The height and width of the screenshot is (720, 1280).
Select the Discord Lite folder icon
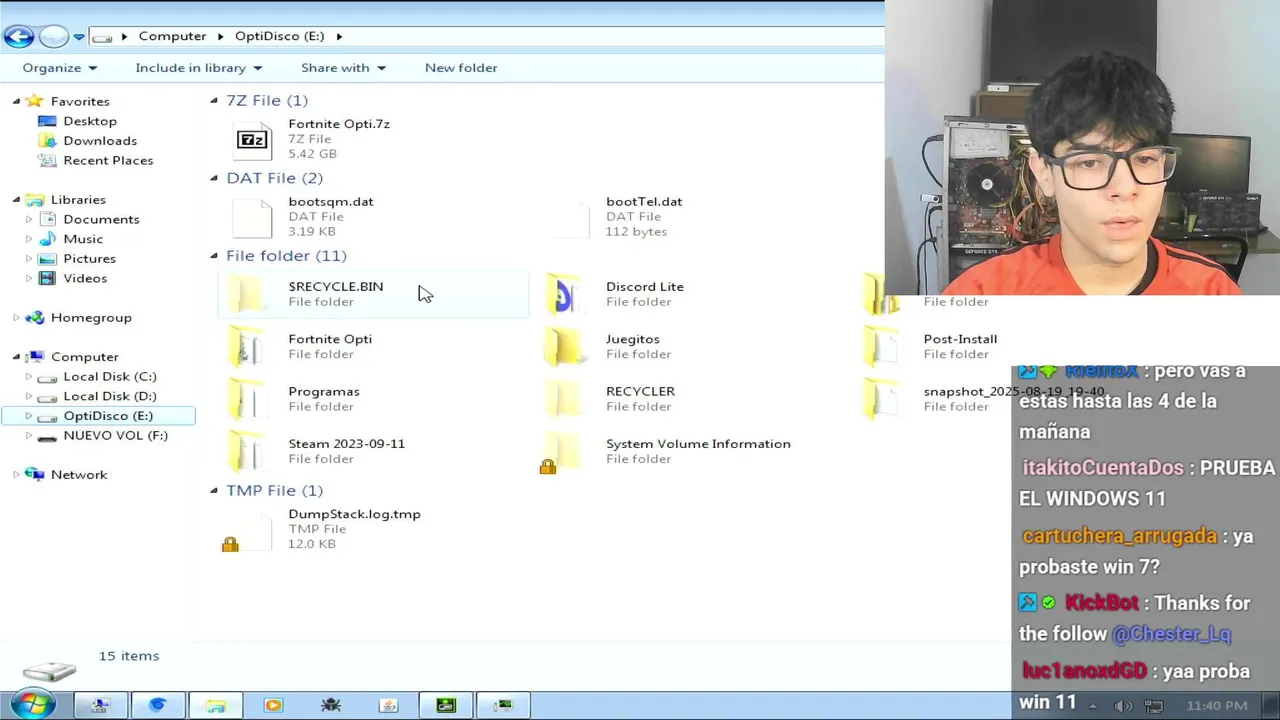click(x=564, y=294)
